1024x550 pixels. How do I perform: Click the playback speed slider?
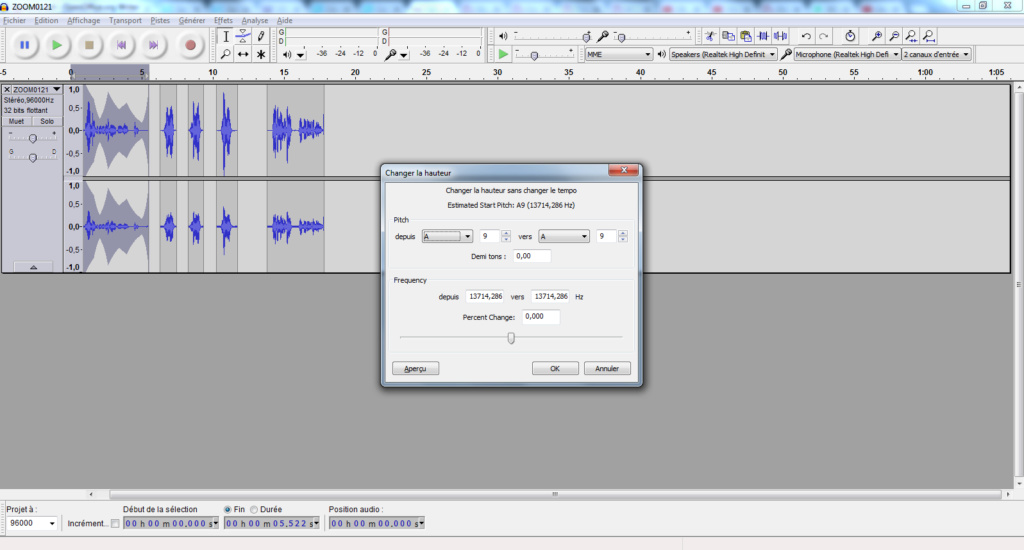(x=535, y=56)
